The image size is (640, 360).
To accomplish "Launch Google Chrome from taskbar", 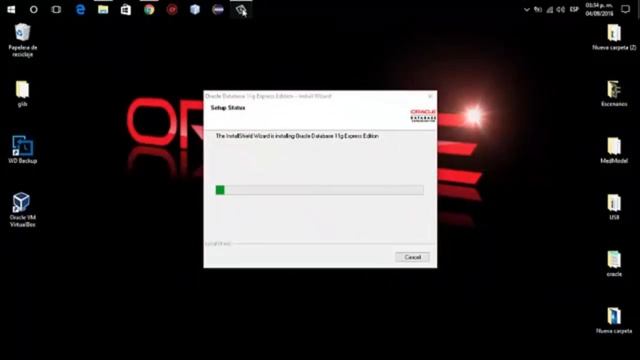I will point(149,9).
